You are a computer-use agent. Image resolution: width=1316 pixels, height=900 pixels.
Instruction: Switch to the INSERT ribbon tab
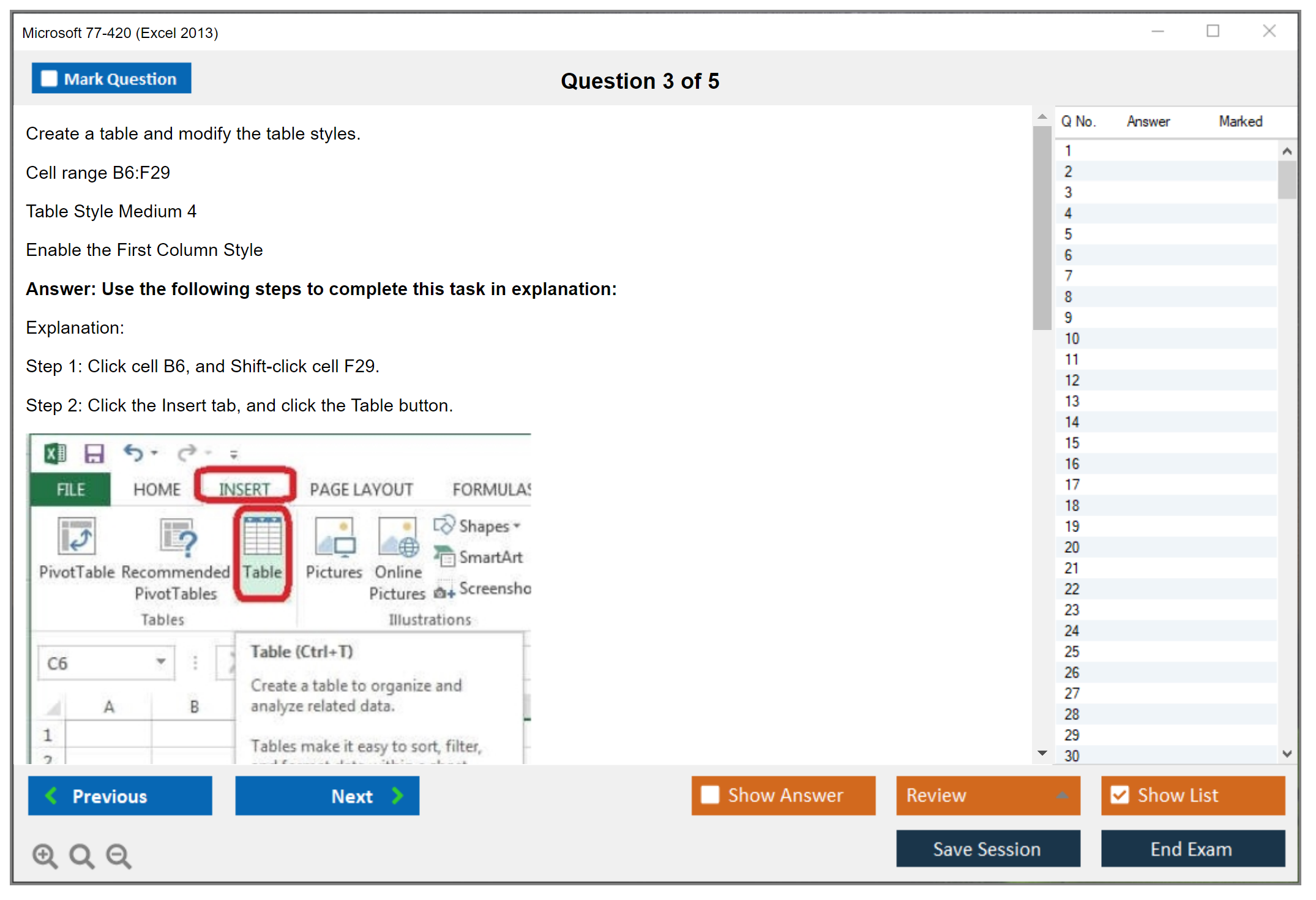(x=244, y=489)
